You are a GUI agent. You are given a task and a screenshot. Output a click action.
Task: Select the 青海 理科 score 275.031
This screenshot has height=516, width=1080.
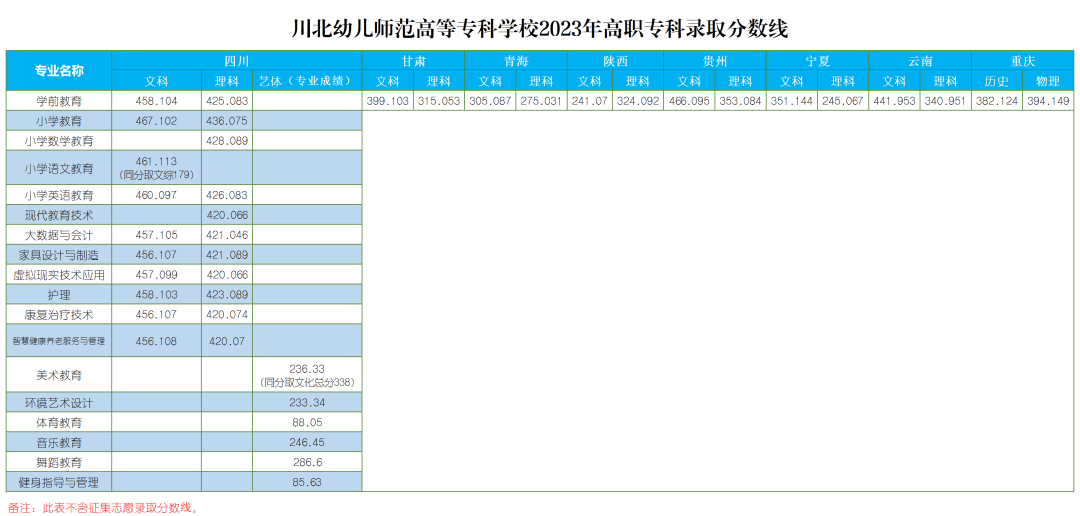click(541, 101)
